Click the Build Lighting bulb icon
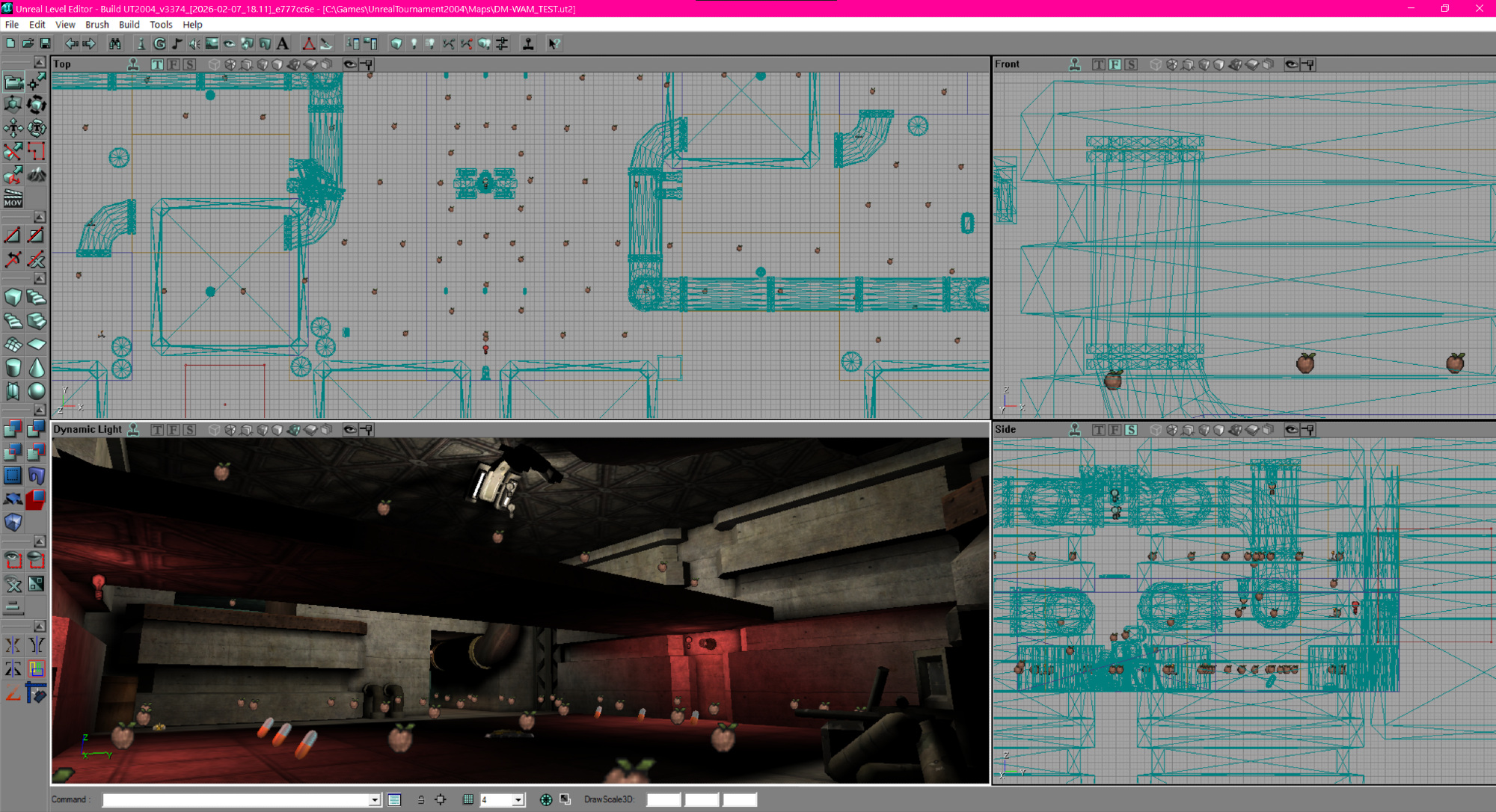 pos(414,44)
